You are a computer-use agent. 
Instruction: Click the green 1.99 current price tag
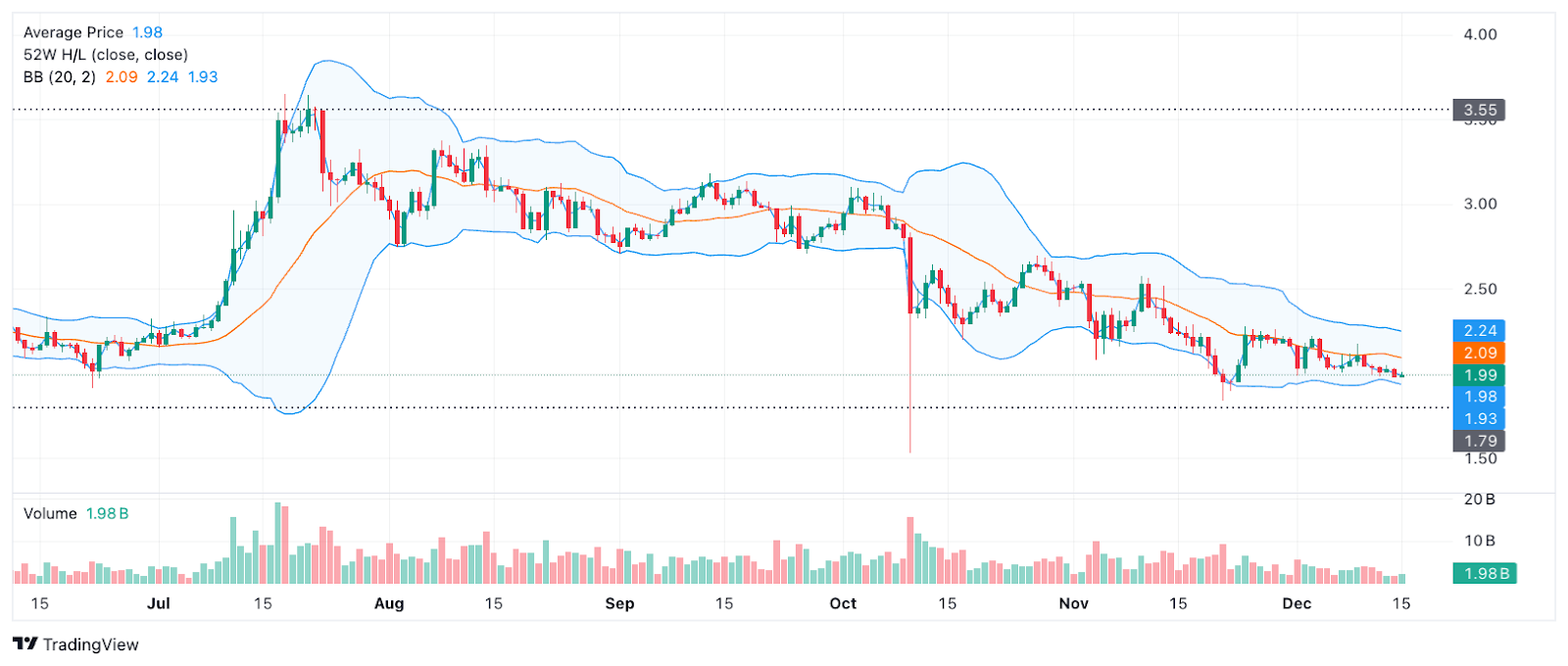point(1479,375)
